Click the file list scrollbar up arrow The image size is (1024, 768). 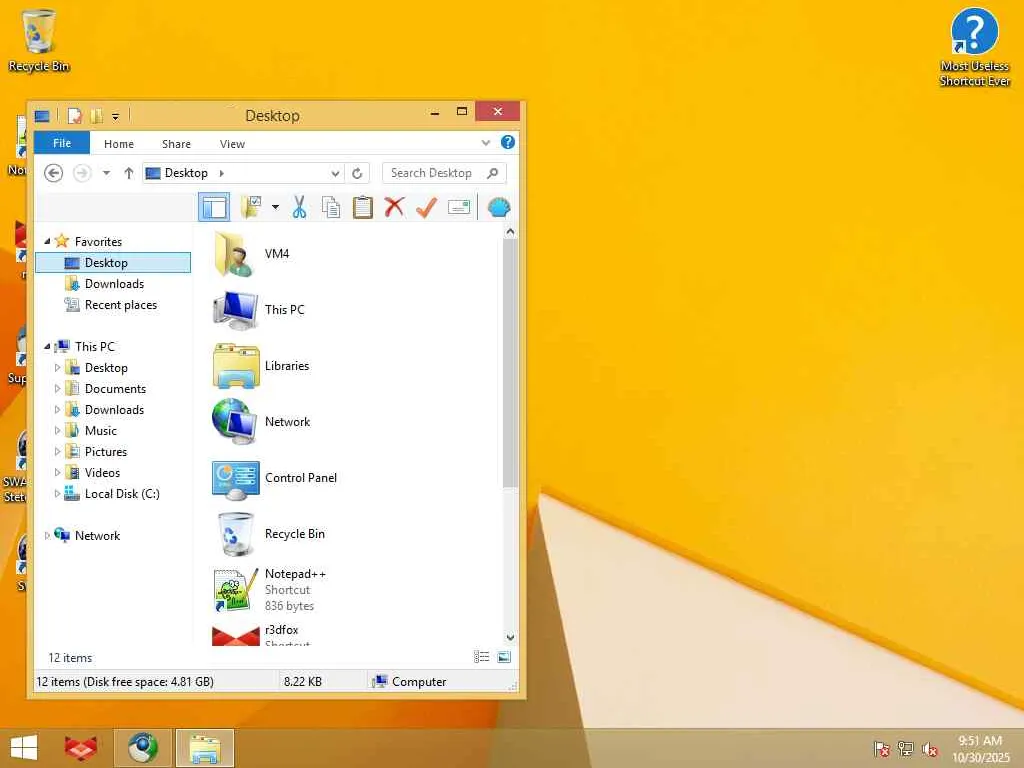[x=510, y=232]
